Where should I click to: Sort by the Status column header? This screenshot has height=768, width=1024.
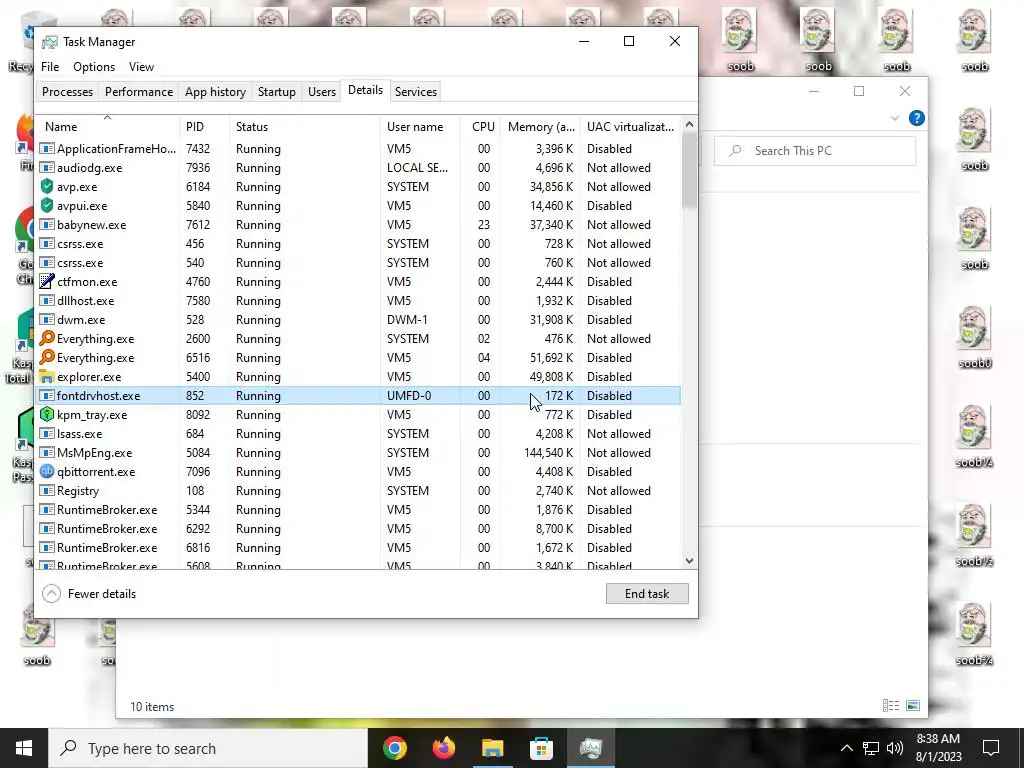point(304,127)
